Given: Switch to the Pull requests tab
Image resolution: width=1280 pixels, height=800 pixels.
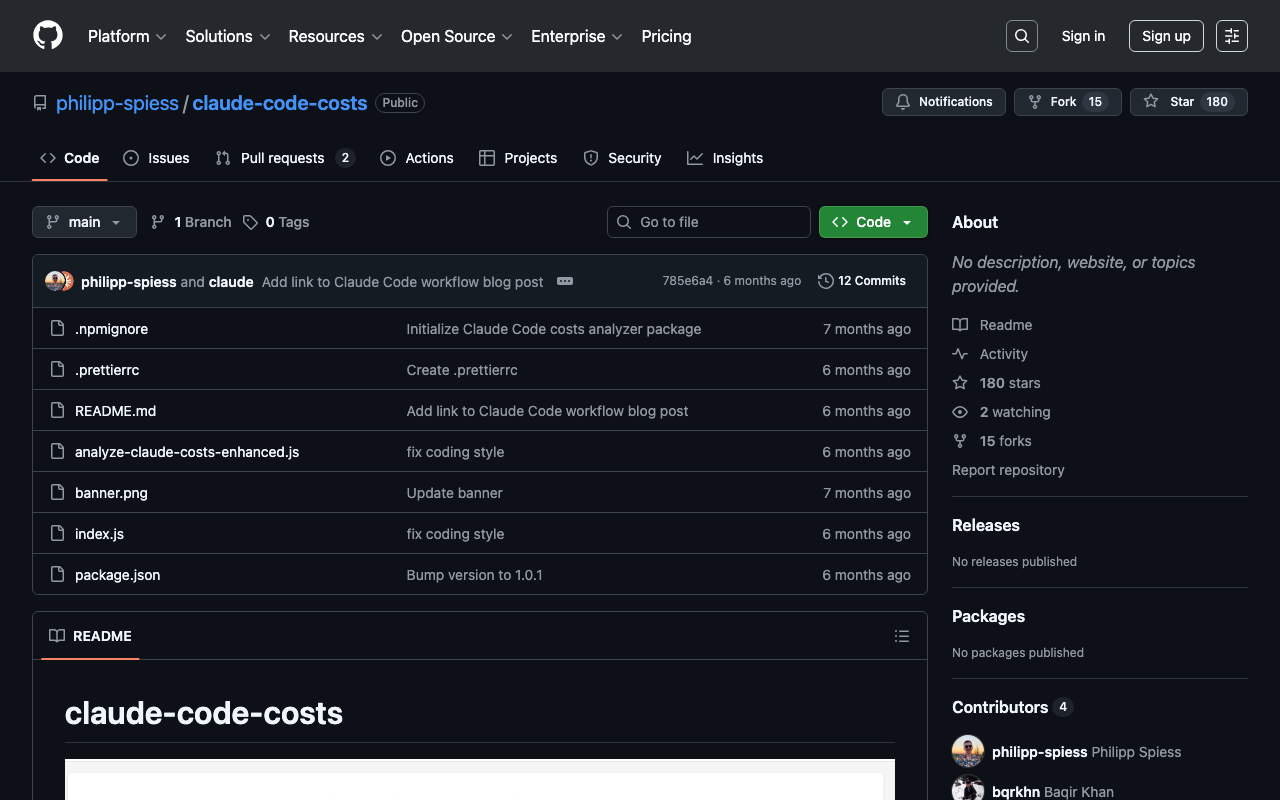Looking at the screenshot, I should pyautogui.click(x=282, y=158).
